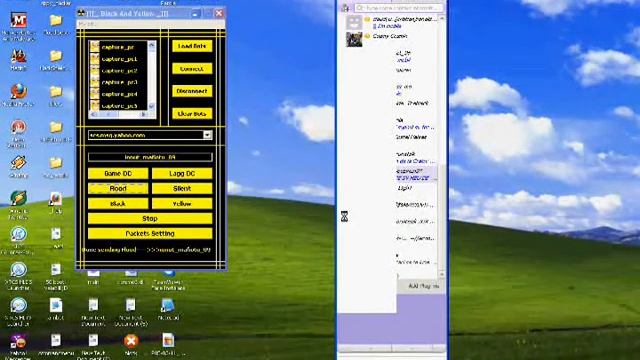
Task: Click messenger contact list scroll-up arrow
Action: [x=442, y=19]
